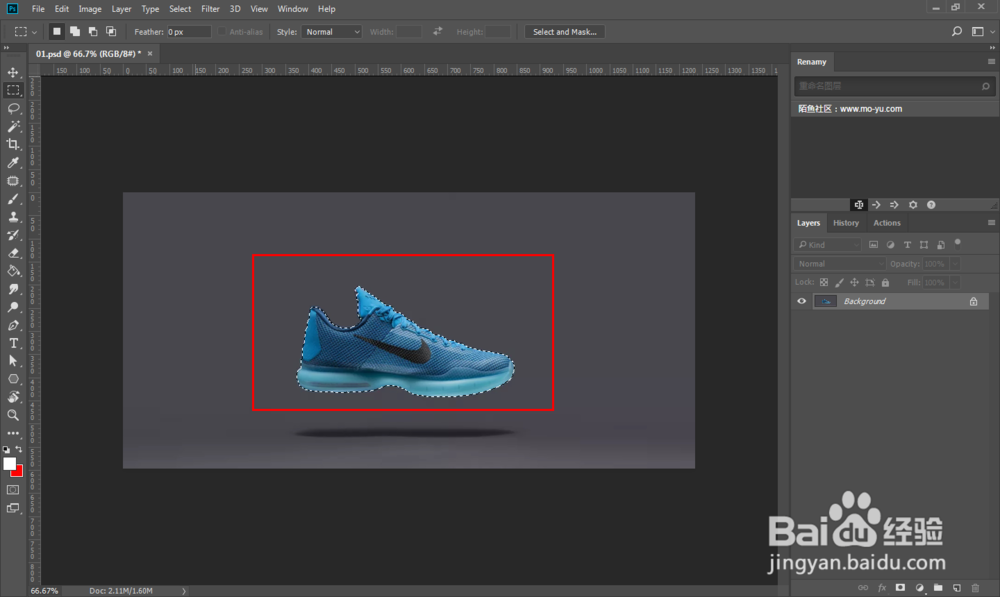
Task: Open the Fill slider dropdown arrow
Action: 955,282
